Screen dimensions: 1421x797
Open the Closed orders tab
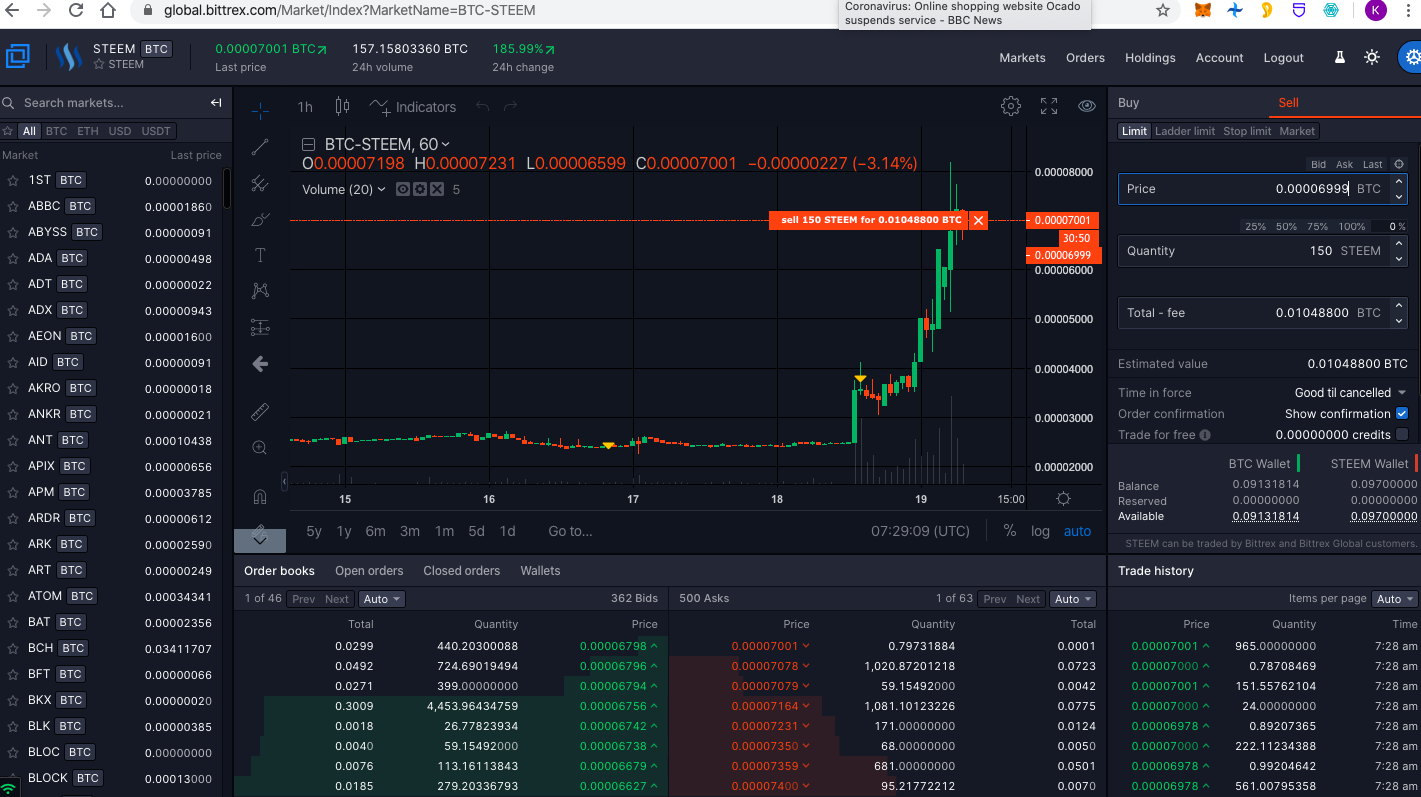click(x=461, y=570)
